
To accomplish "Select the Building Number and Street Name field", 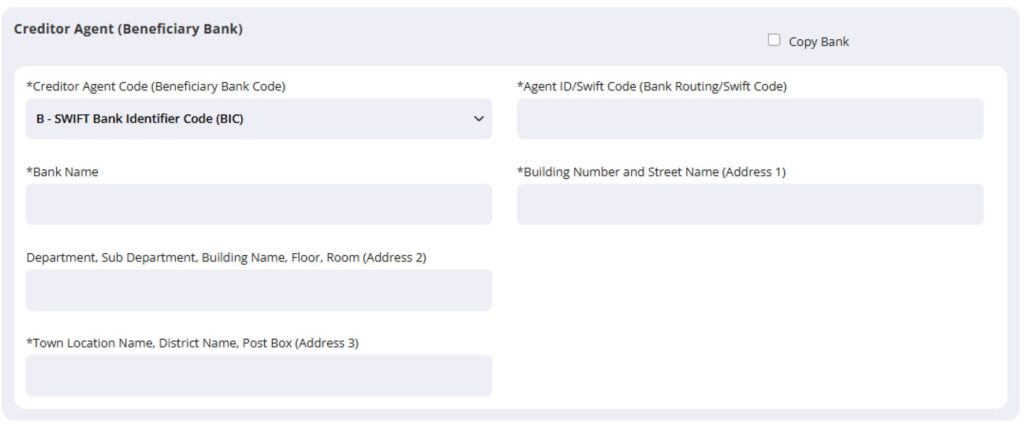I will coord(749,204).
